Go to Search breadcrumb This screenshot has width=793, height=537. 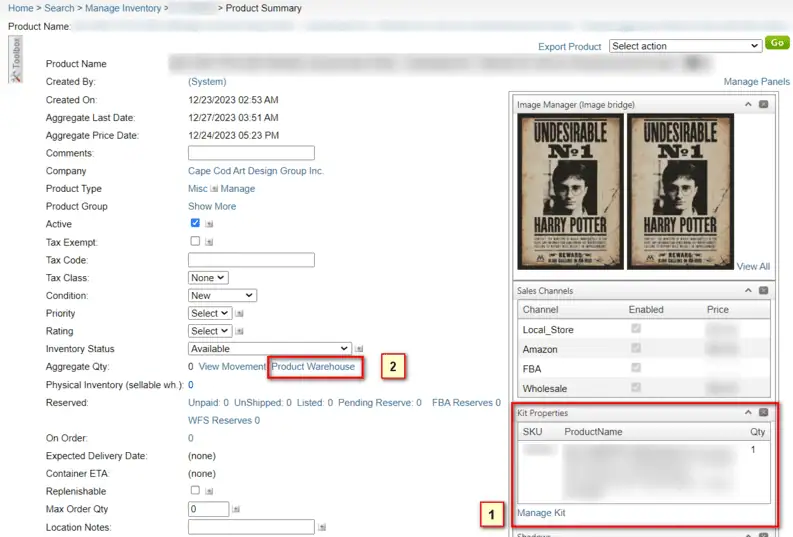point(59,8)
